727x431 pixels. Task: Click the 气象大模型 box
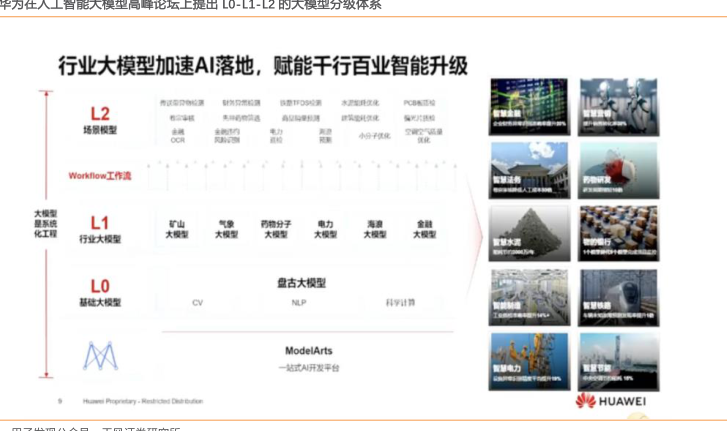(x=226, y=229)
